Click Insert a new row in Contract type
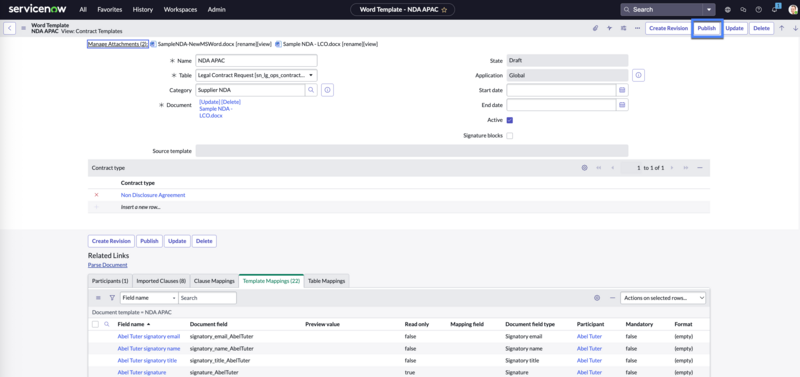800x377 pixels. [x=140, y=208]
